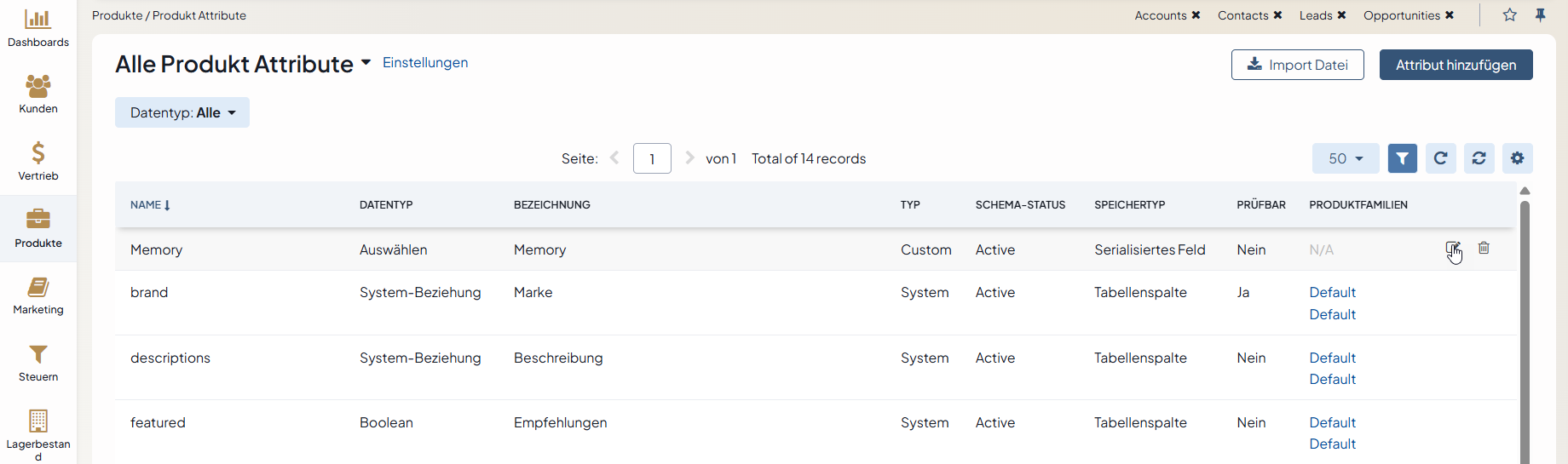Mark page as favorite with star icon
The width and height of the screenshot is (1568, 464).
point(1509,15)
